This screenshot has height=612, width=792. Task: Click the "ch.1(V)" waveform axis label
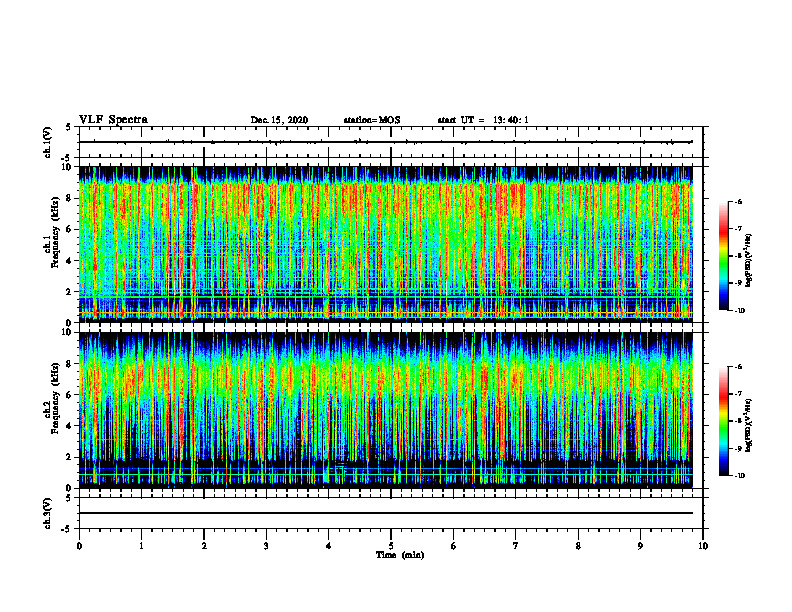click(x=47, y=142)
